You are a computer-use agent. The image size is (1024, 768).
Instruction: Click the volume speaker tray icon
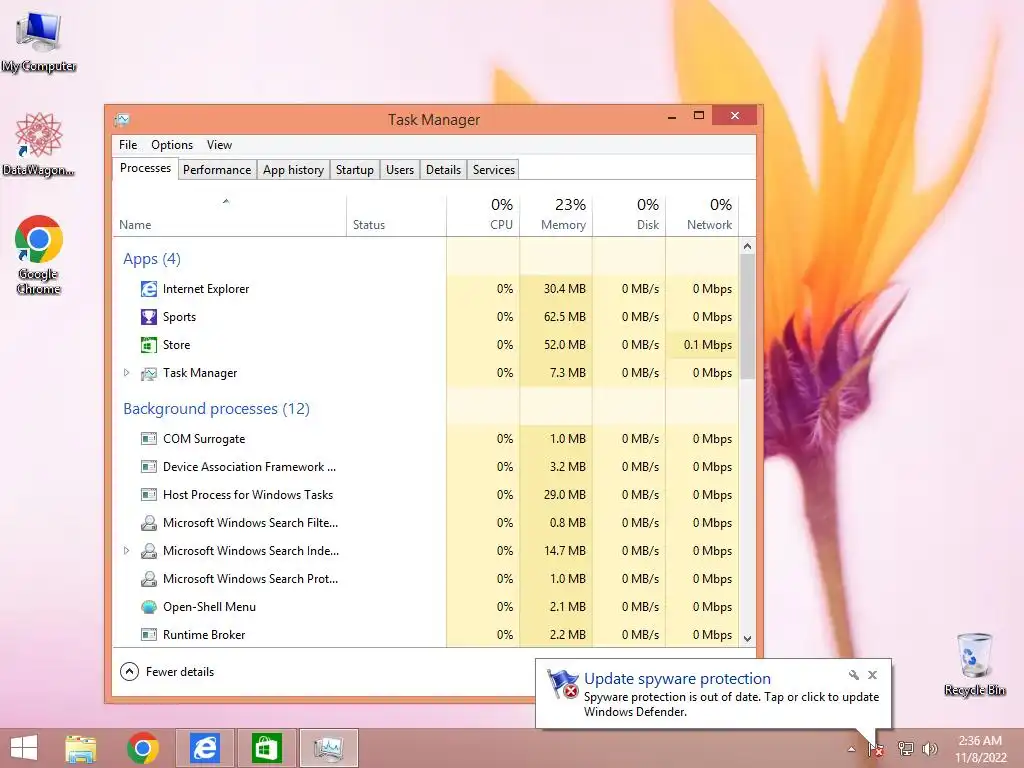929,748
